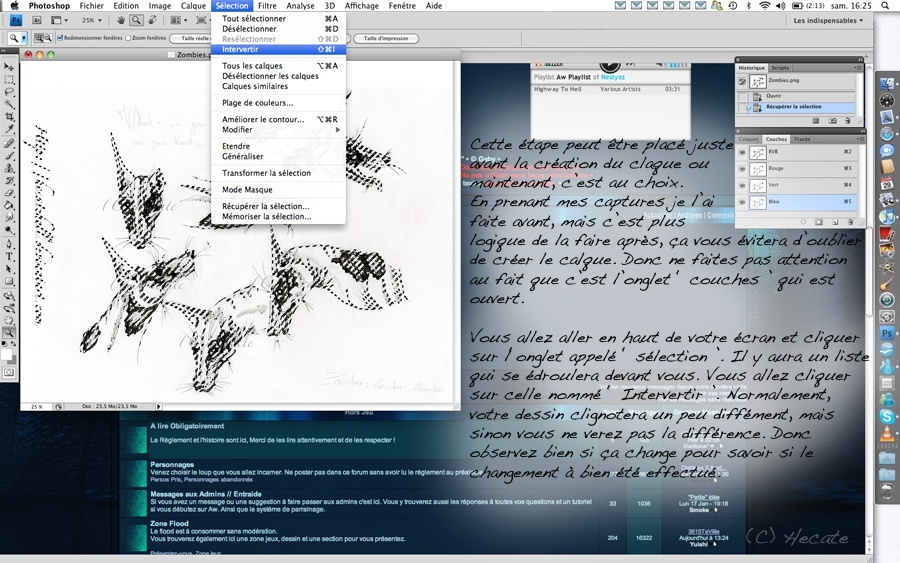Open Les indispensables workspace switcher

(828, 21)
